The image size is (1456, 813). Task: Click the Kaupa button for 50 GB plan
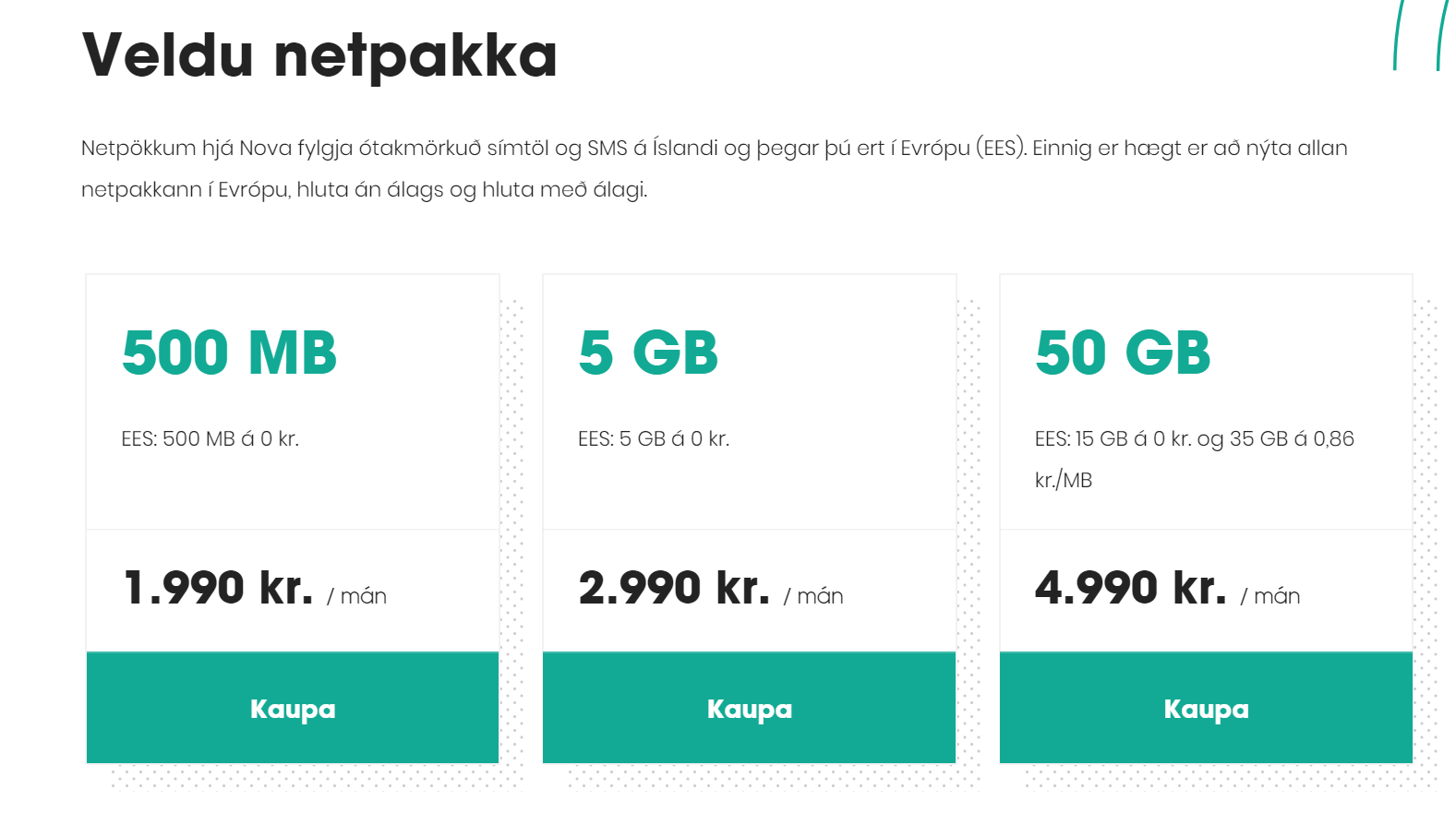click(x=1206, y=709)
